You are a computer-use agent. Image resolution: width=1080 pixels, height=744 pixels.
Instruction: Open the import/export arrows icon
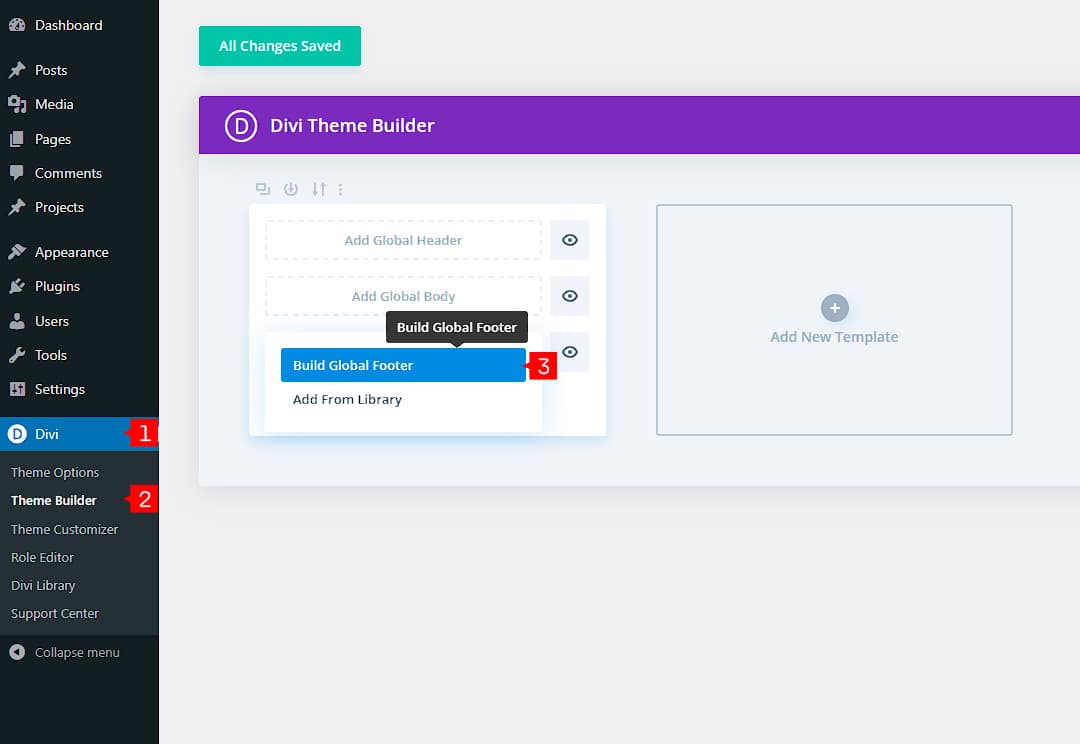[317, 189]
